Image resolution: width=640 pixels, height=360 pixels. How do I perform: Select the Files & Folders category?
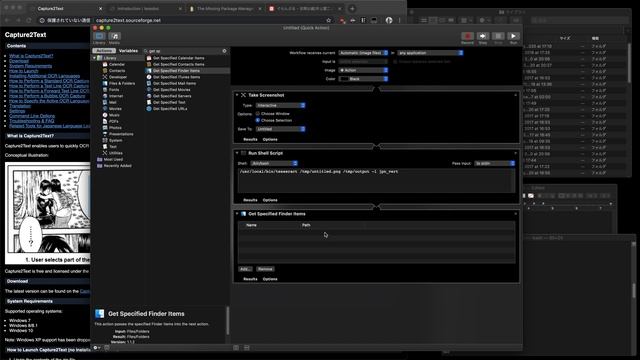pos(122,83)
